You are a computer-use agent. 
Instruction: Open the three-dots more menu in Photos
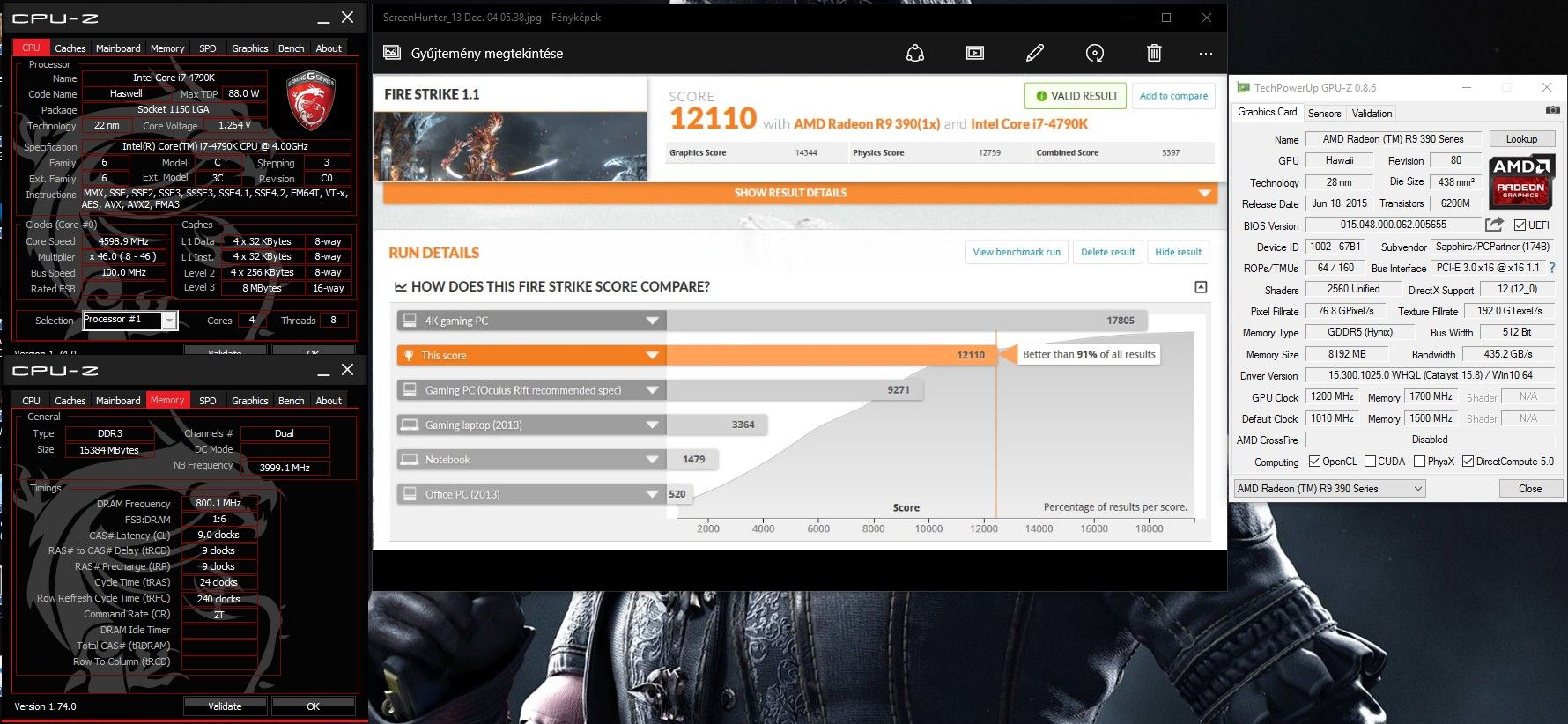click(1206, 54)
